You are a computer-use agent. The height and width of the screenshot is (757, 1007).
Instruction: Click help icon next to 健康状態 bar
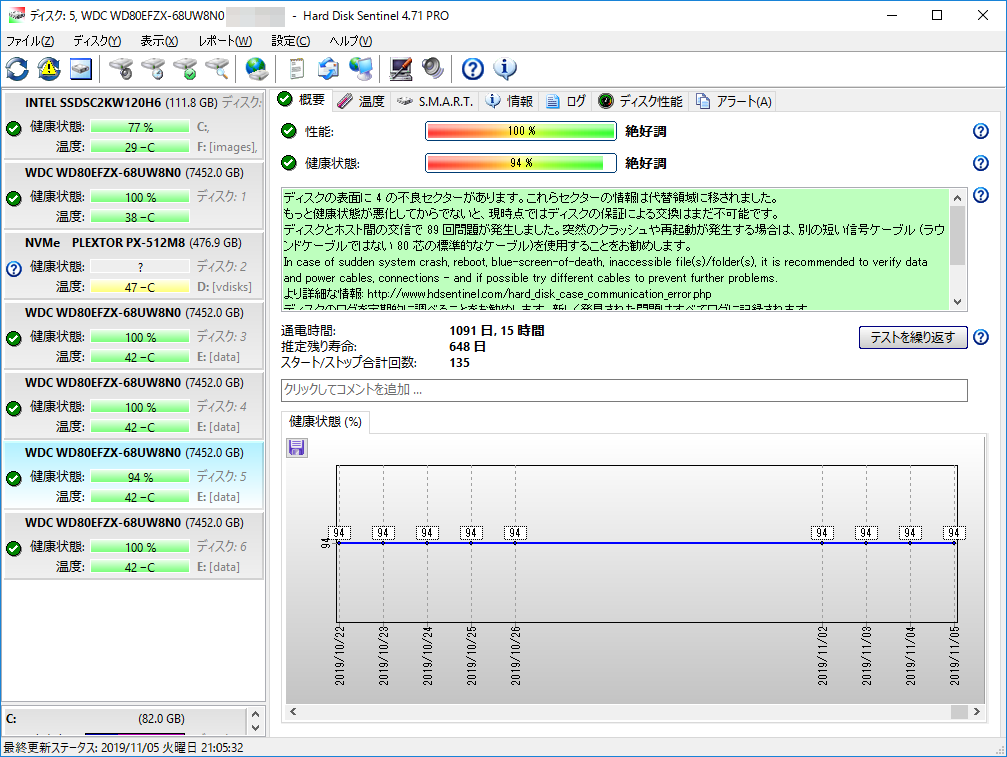click(x=981, y=163)
